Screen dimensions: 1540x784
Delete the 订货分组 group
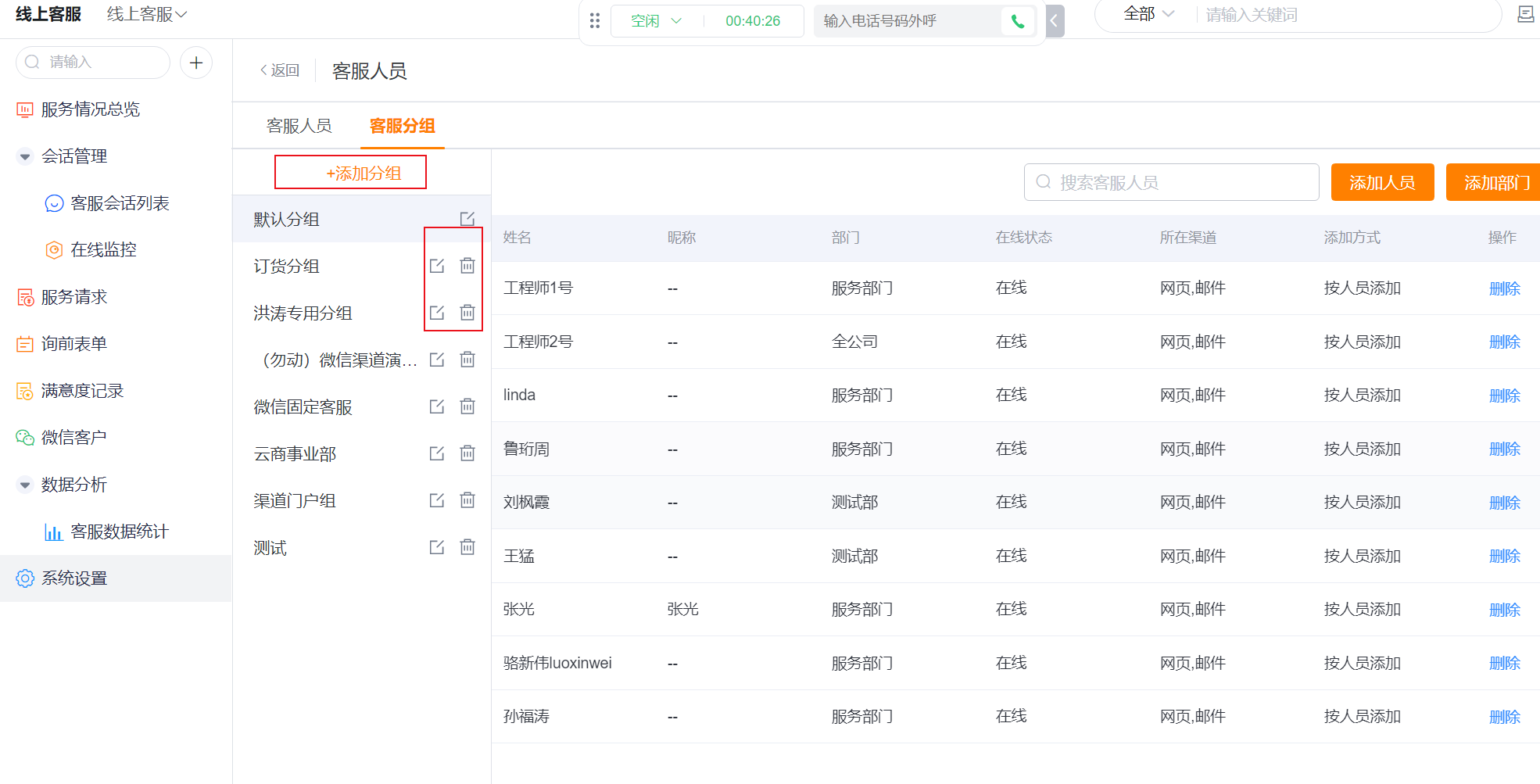[467, 266]
